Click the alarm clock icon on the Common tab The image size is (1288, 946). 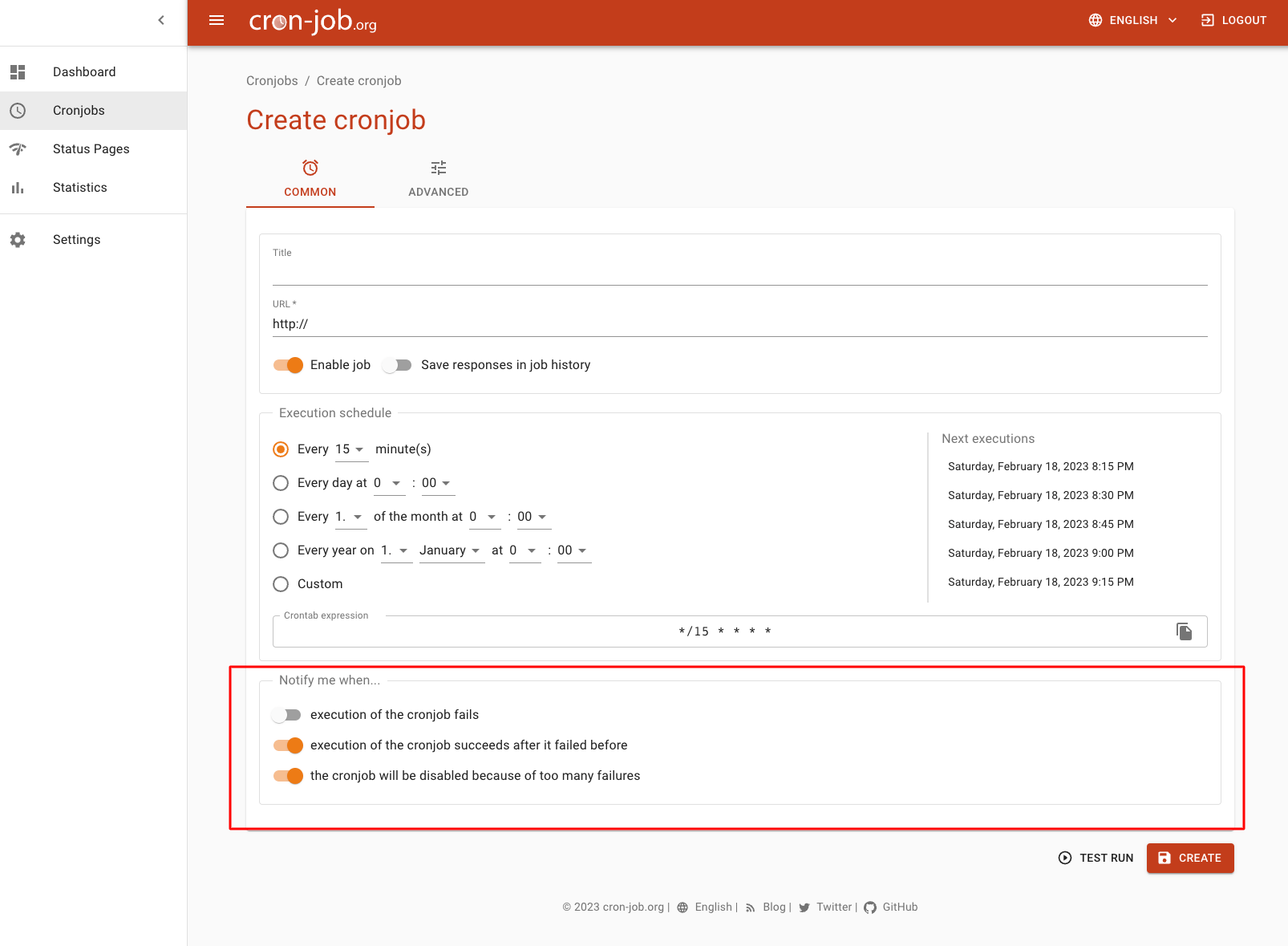pos(310,168)
